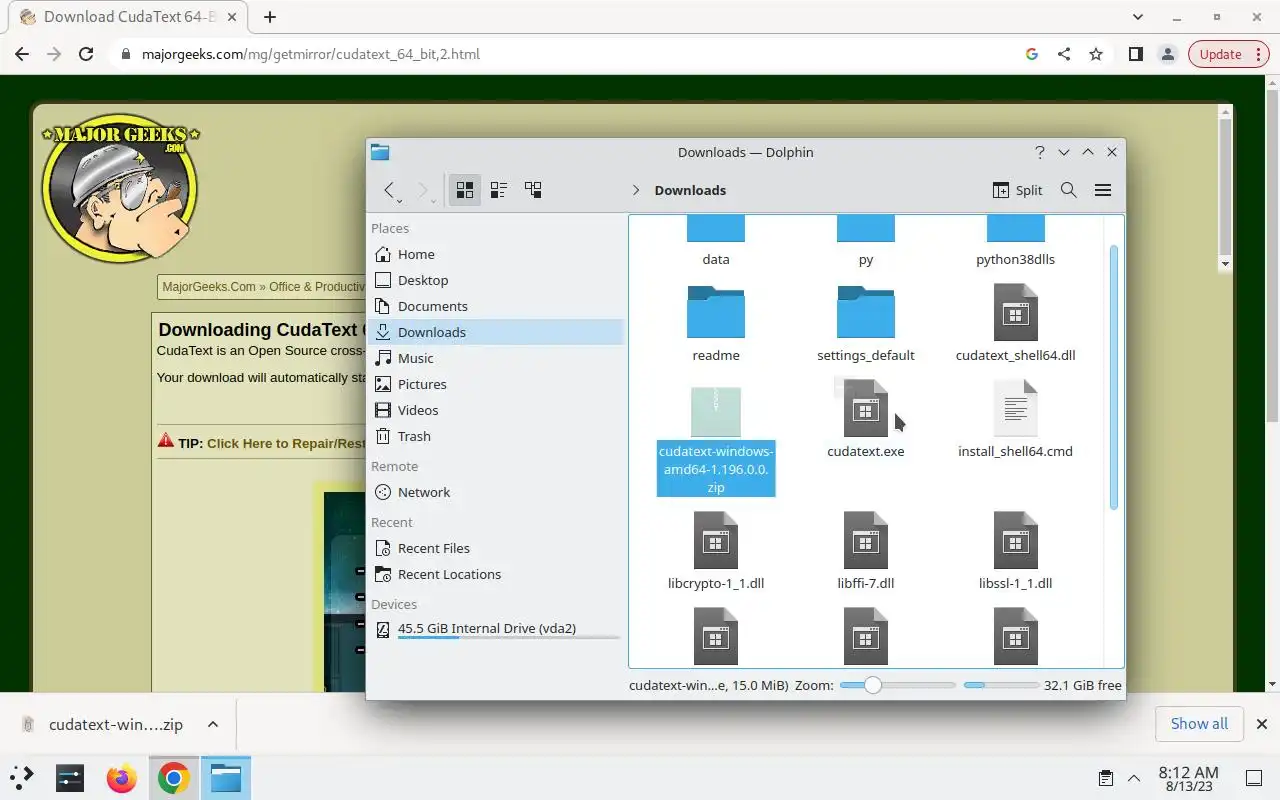Select libcrypto-1_1.dll file icon
This screenshot has width=1280, height=800.
coord(716,540)
